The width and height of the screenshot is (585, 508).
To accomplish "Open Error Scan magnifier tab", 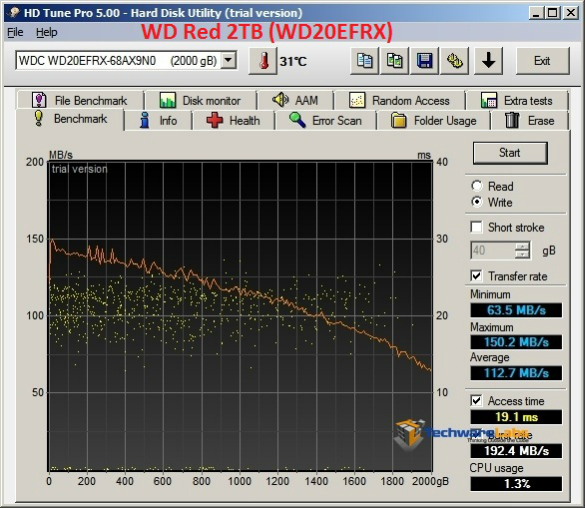I will tap(325, 120).
